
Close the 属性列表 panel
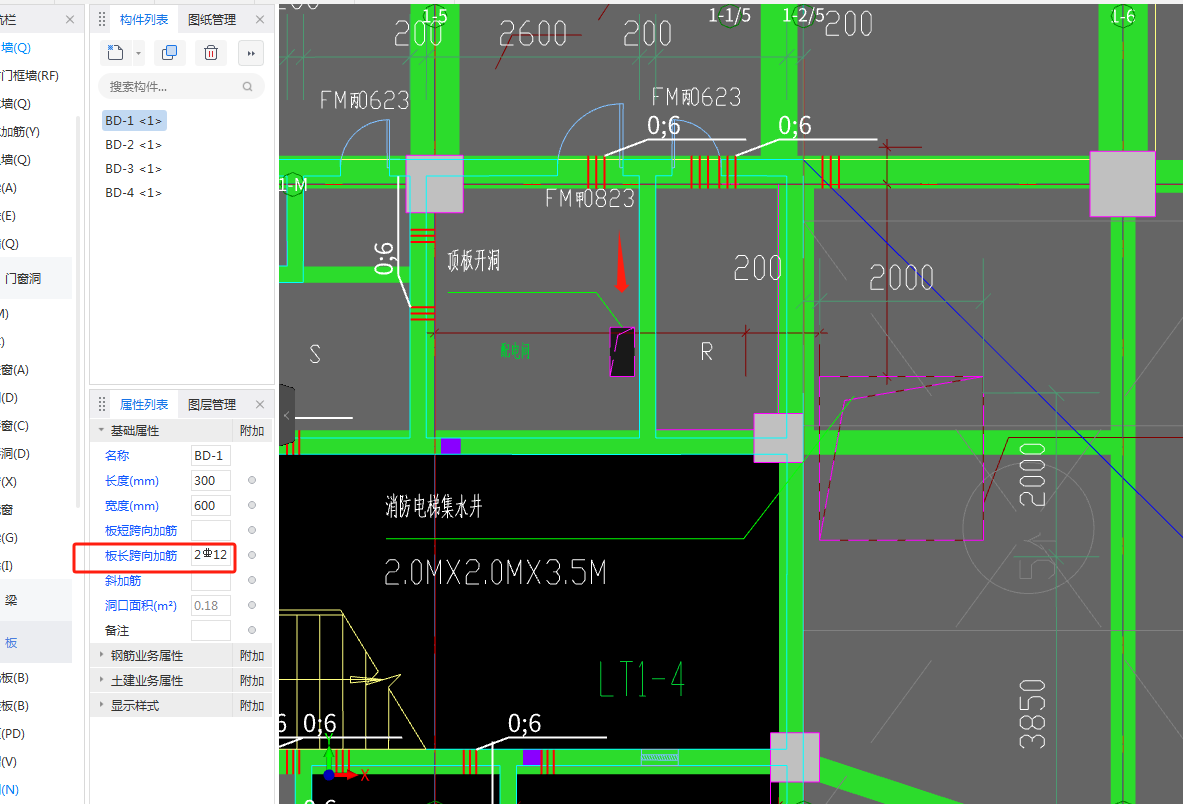260,405
